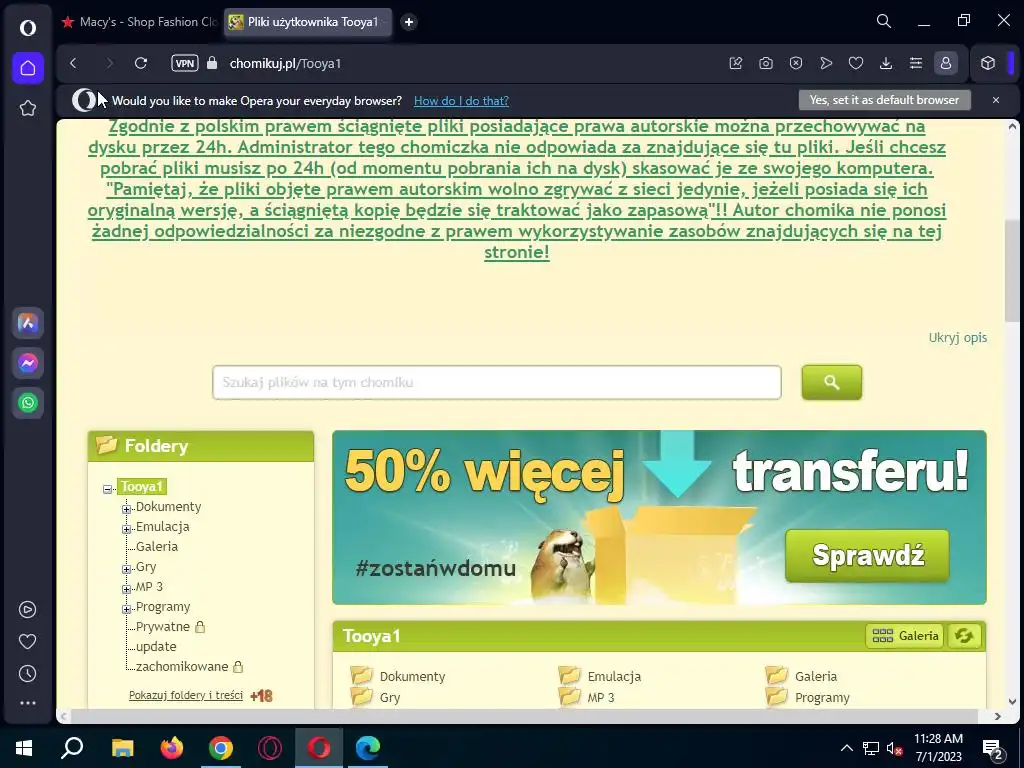
Task: Click the vertical page scrollbar
Action: 1012,271
